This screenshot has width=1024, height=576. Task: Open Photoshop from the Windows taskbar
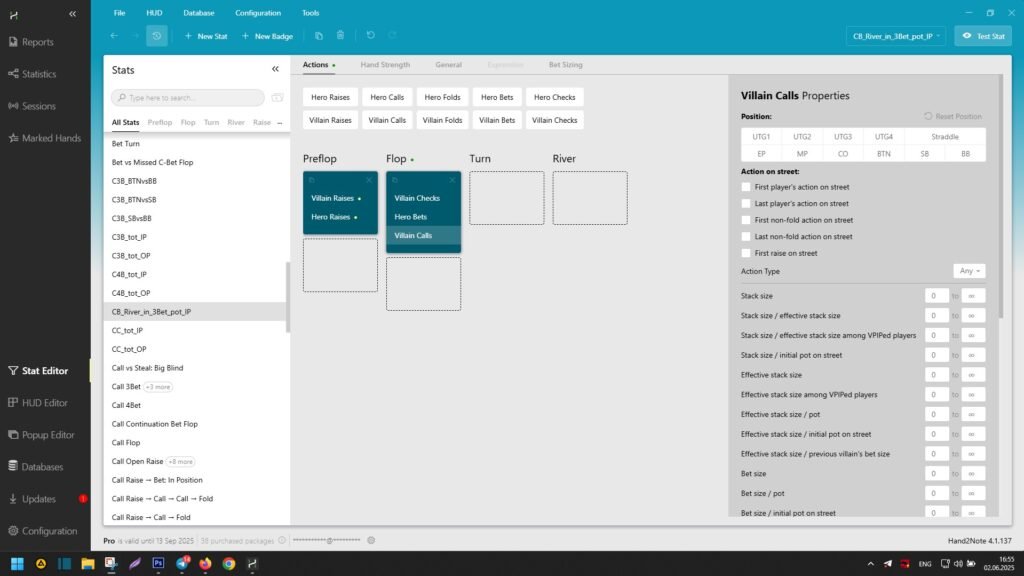tap(158, 563)
